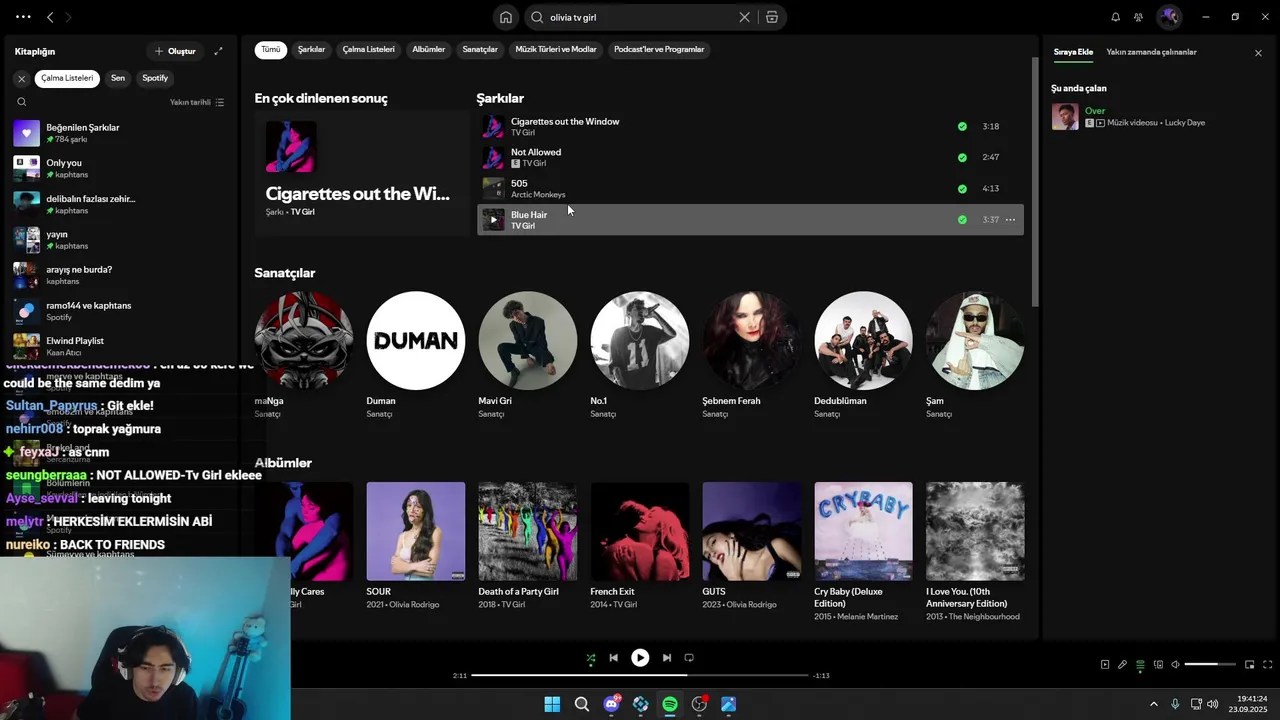
Task: Toggle the queue panel icon
Action: click(1140, 665)
